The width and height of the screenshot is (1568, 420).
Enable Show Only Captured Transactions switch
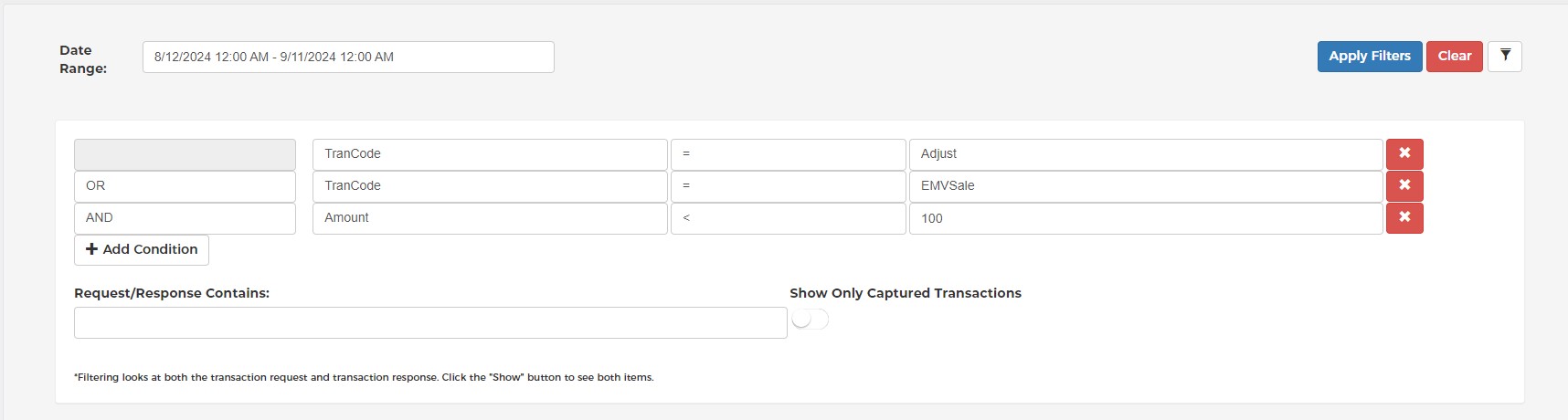(810, 320)
